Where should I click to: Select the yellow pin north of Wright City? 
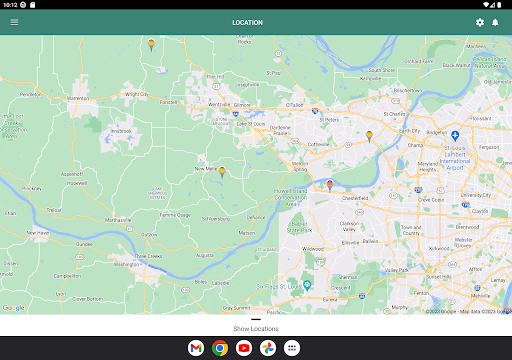click(151, 45)
